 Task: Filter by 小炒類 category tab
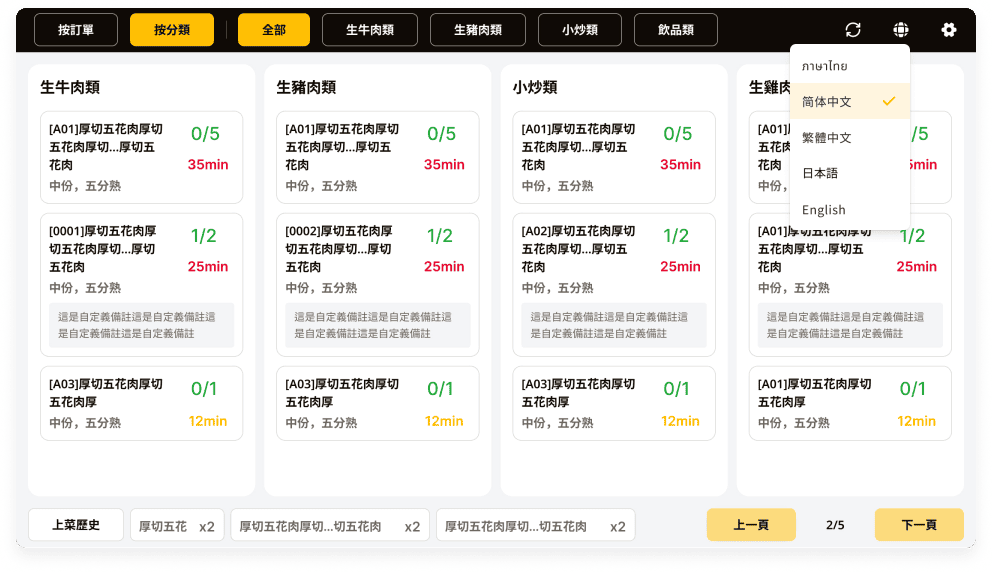tap(580, 30)
